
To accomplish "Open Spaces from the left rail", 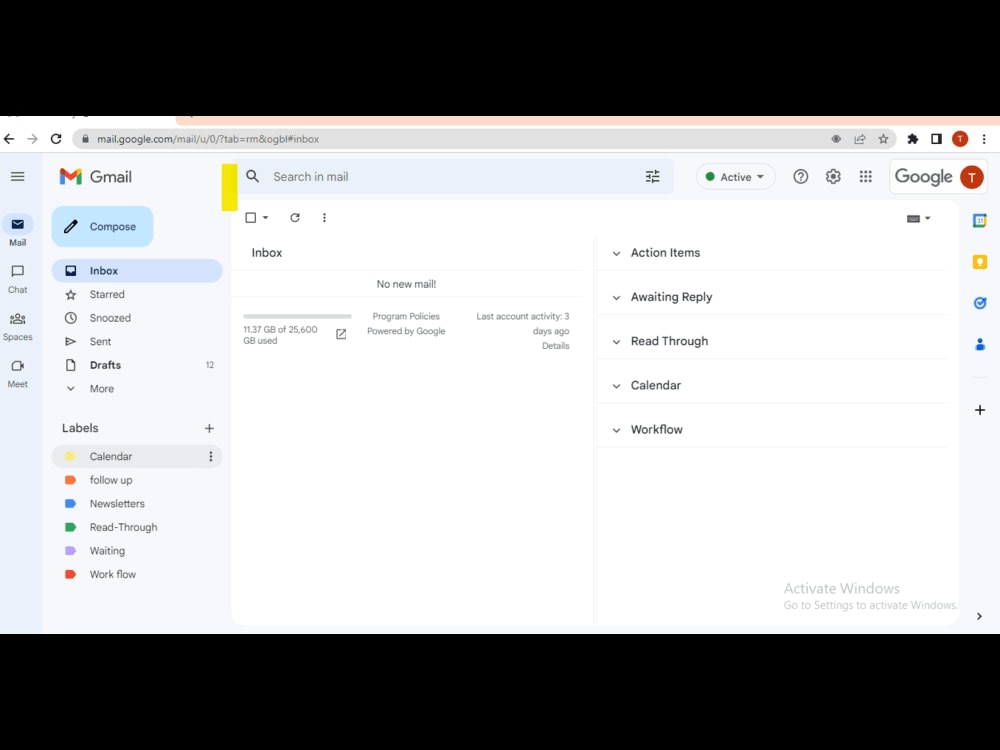I will coord(18,326).
